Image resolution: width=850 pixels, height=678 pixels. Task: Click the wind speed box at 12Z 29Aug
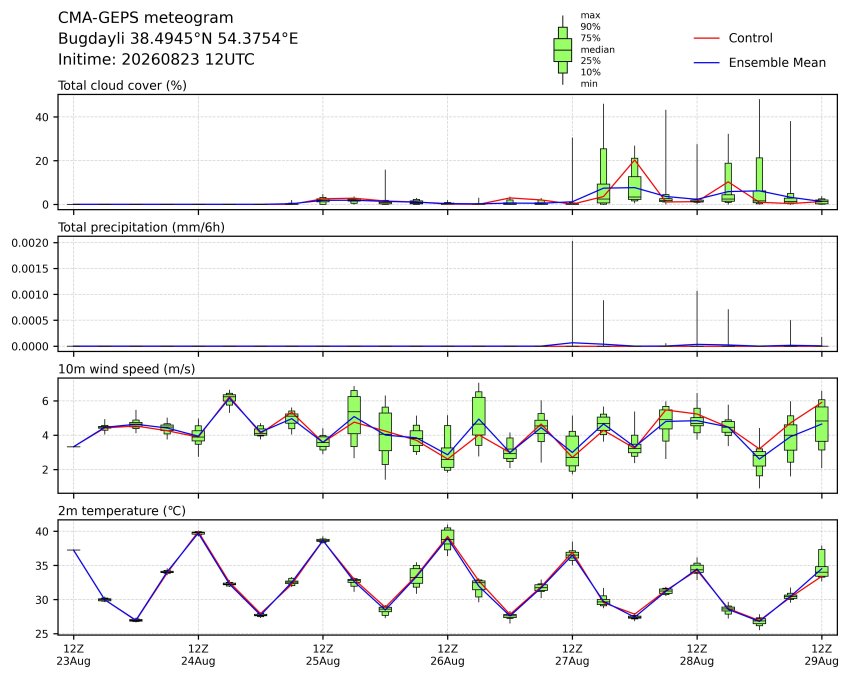tap(822, 424)
